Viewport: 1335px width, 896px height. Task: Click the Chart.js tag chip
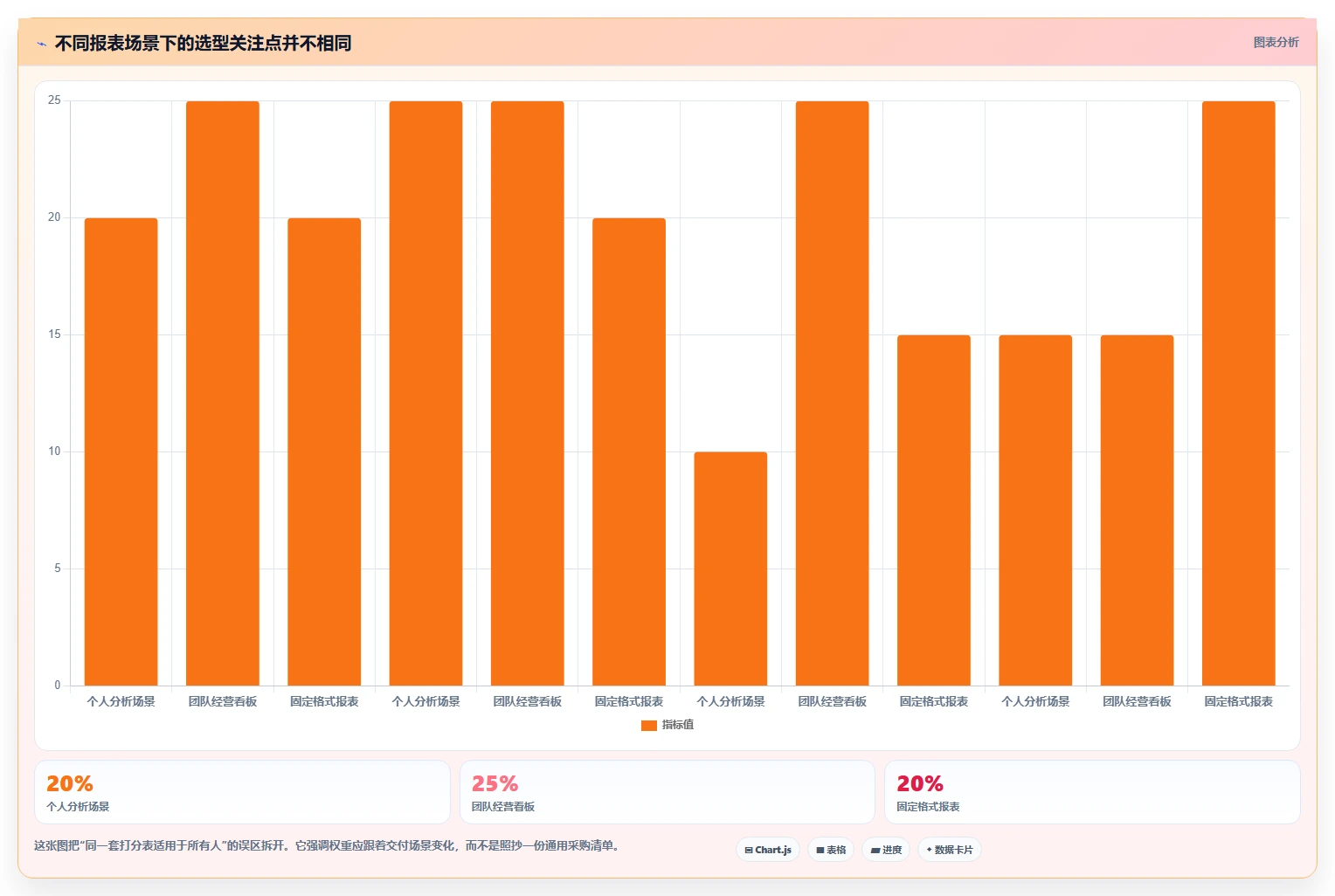[768, 850]
